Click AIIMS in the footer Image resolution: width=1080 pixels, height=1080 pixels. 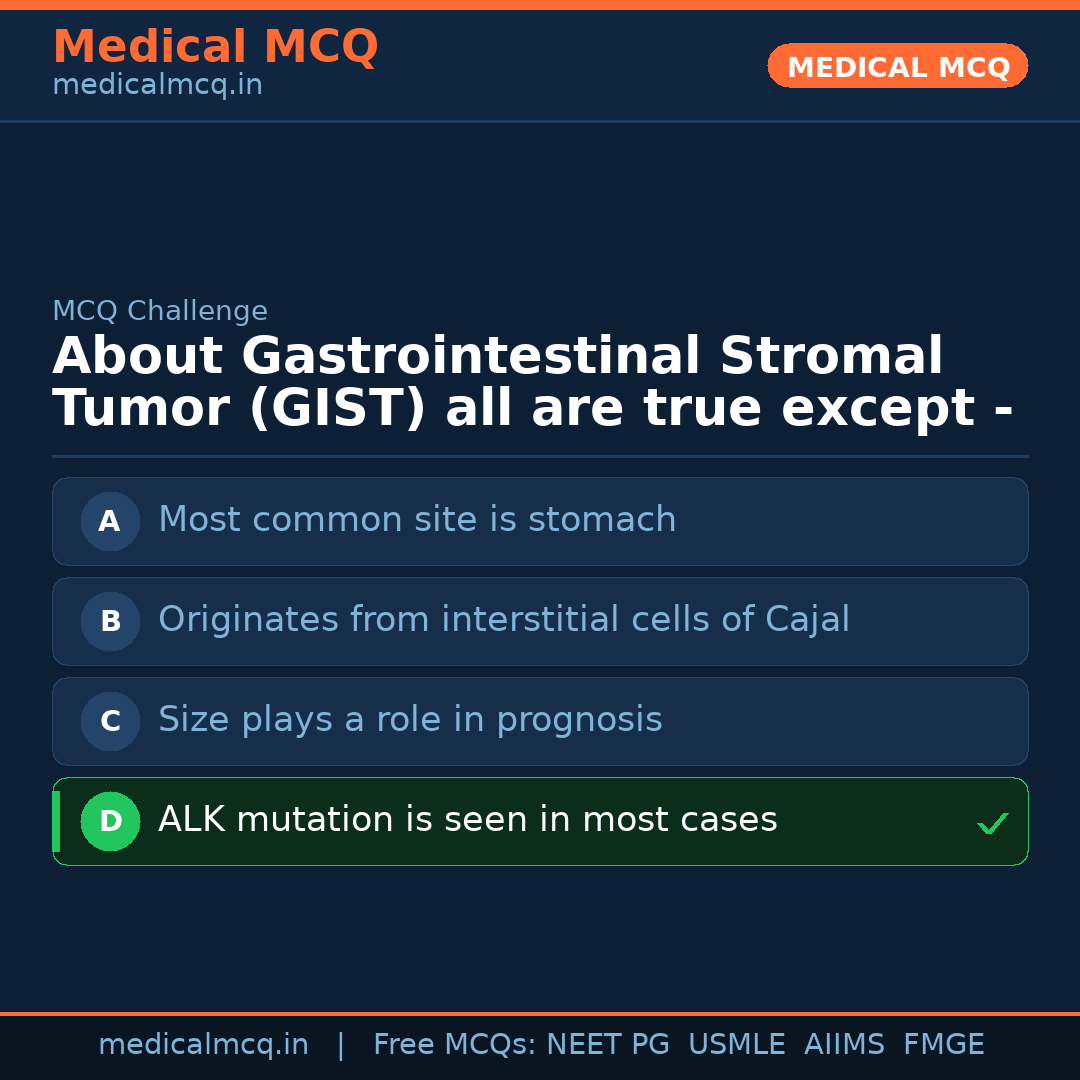tap(844, 1045)
